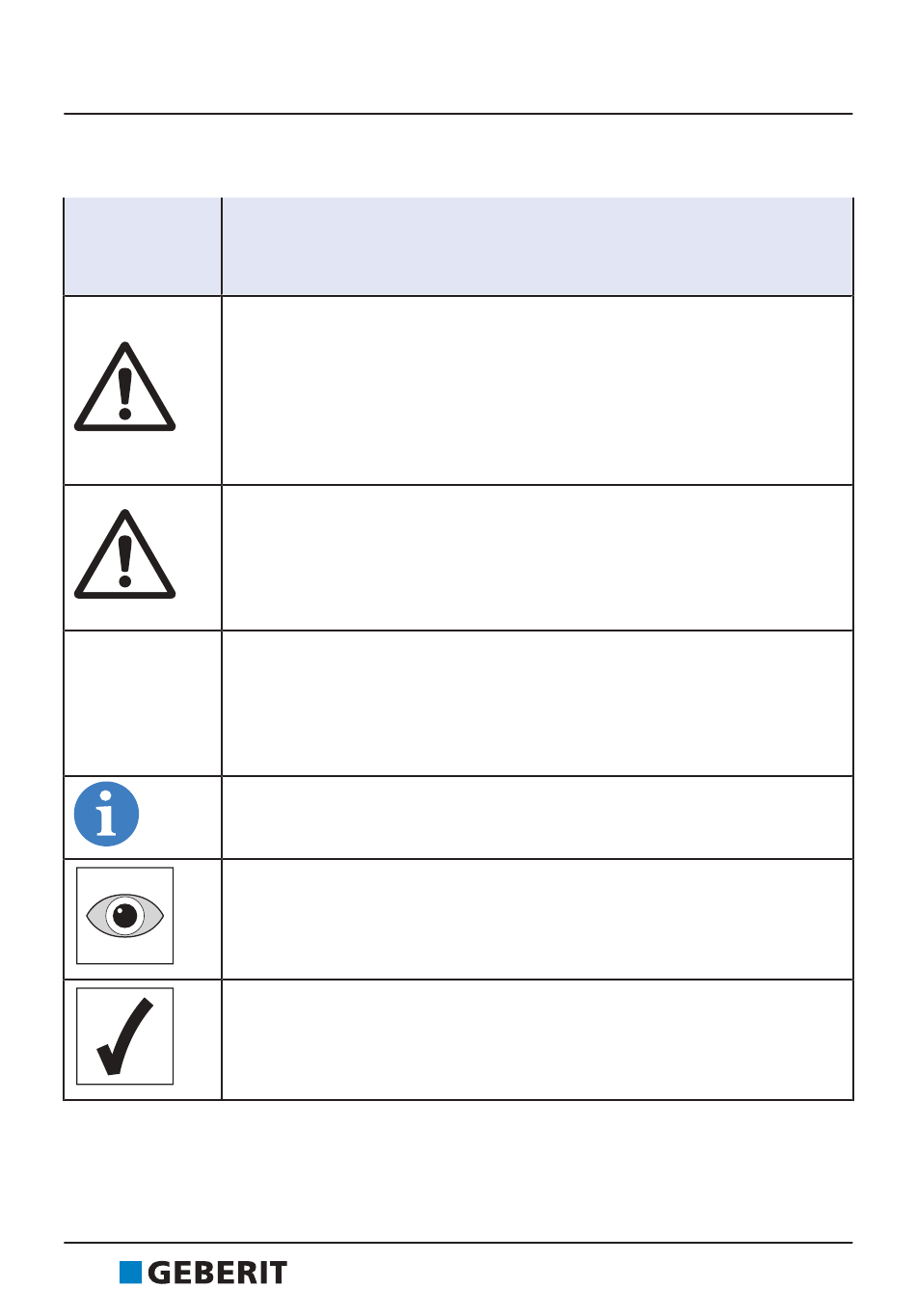916x1316 pixels.
Task: Click the horizontal rule above the GEBERIT logo
Action: tap(458, 1243)
